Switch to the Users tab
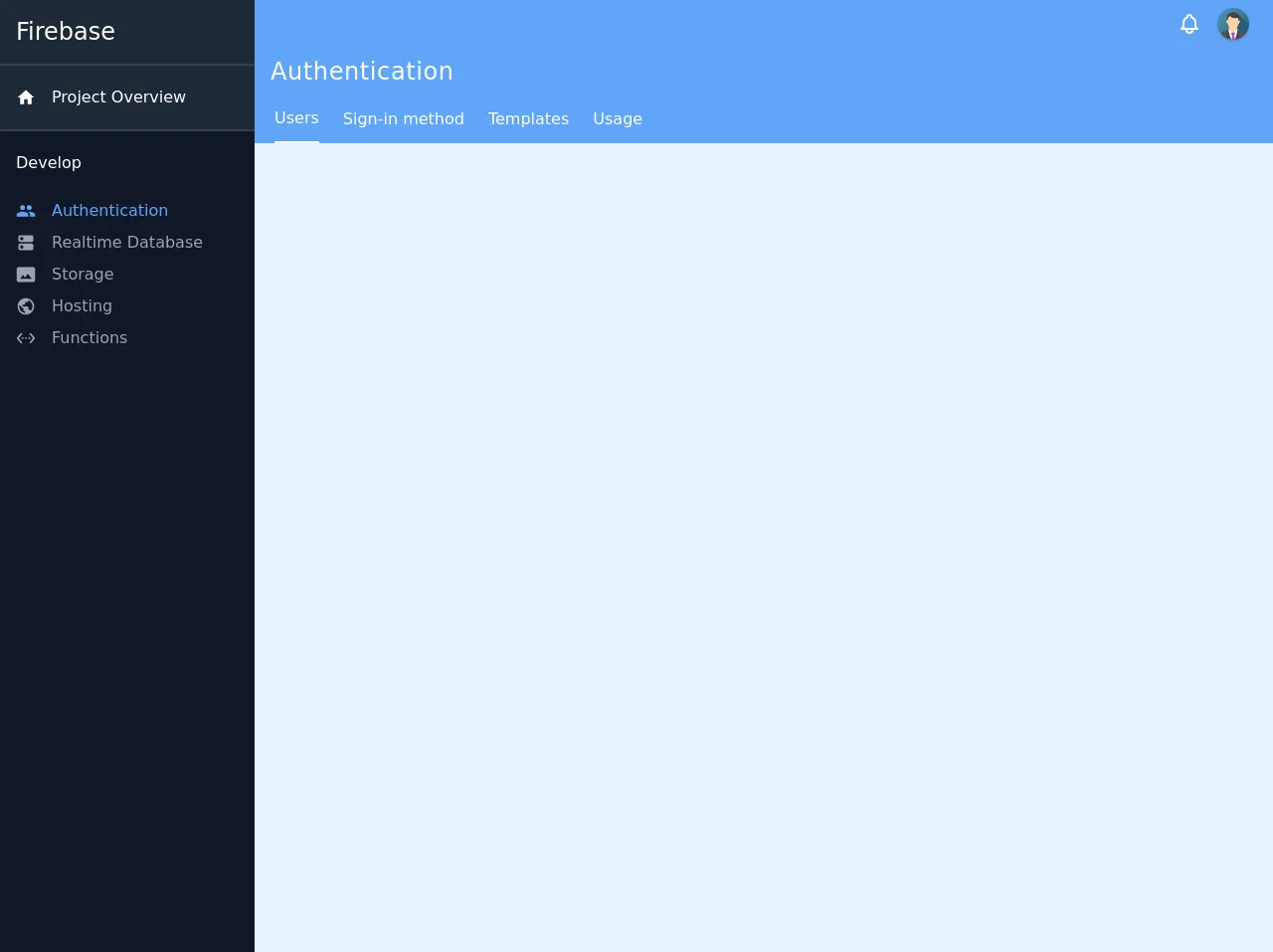Image resolution: width=1273 pixels, height=952 pixels. (296, 118)
